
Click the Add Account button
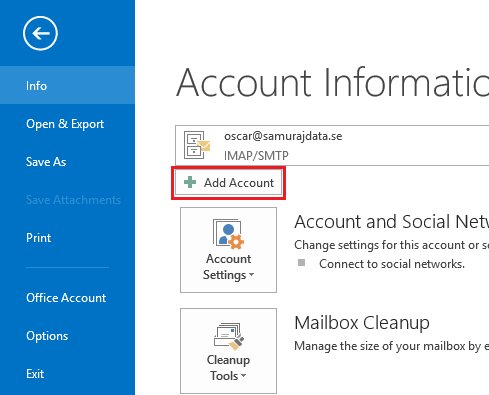click(229, 183)
